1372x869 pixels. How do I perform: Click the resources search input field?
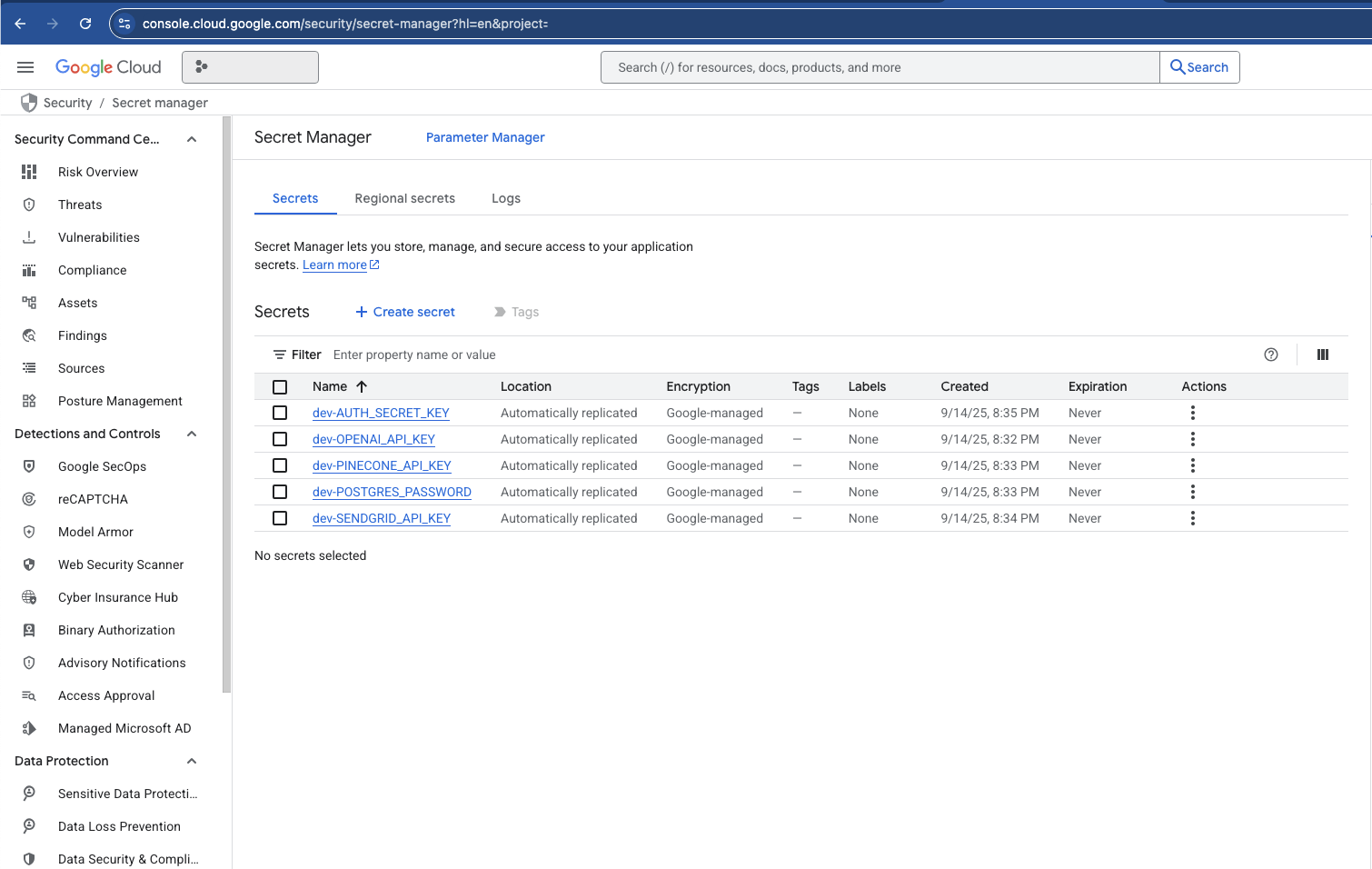coord(880,67)
